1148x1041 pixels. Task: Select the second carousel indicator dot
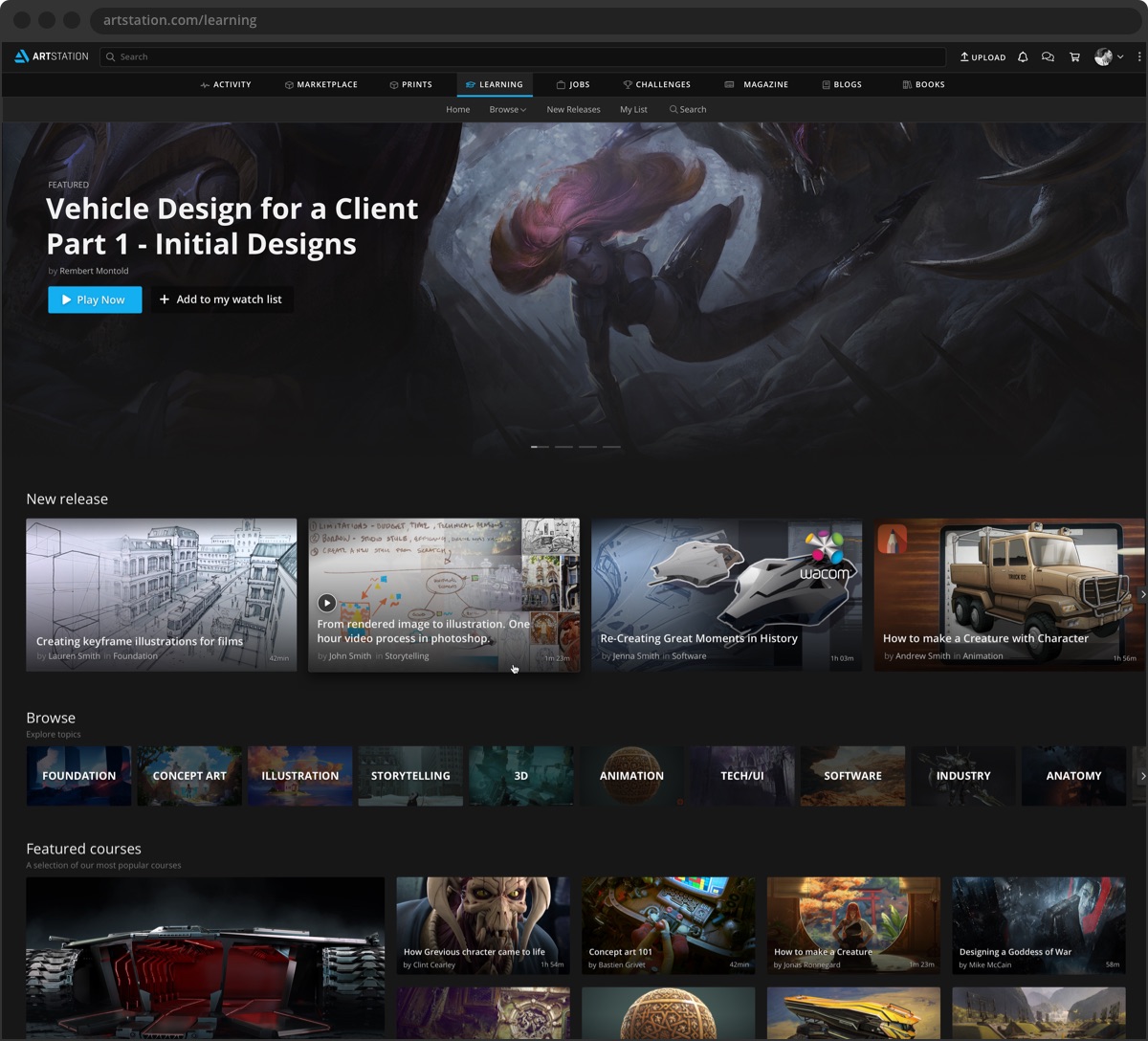coord(563,446)
